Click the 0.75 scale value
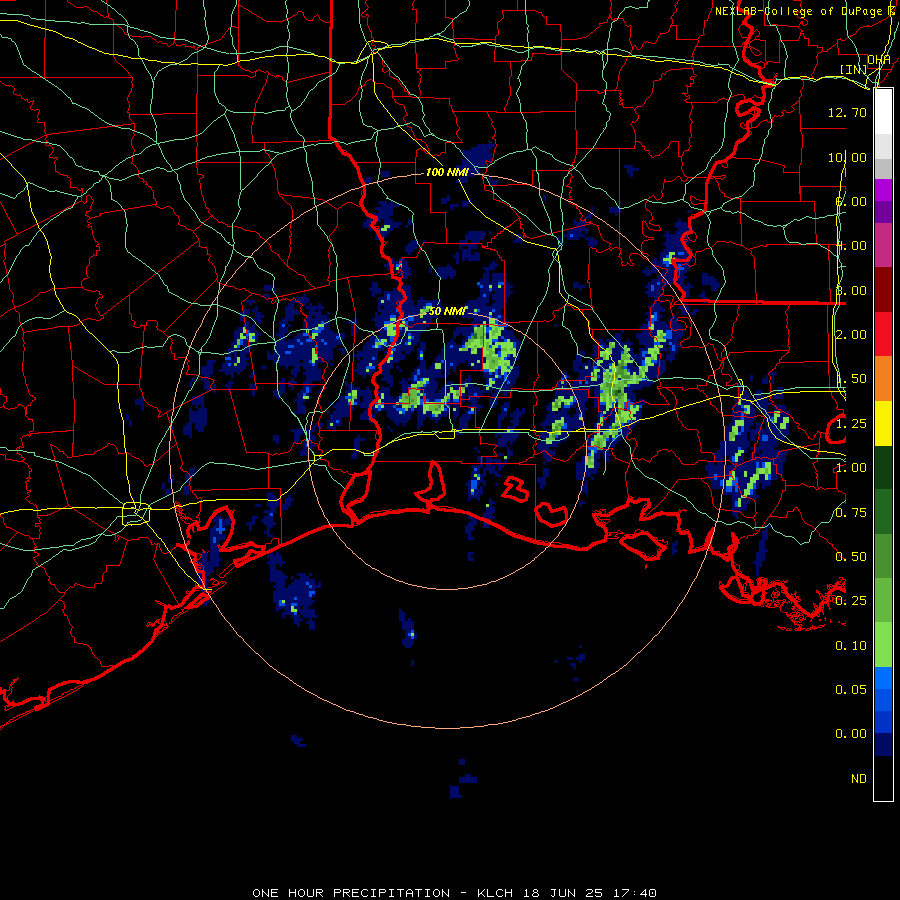The height and width of the screenshot is (900, 900). pyautogui.click(x=851, y=513)
